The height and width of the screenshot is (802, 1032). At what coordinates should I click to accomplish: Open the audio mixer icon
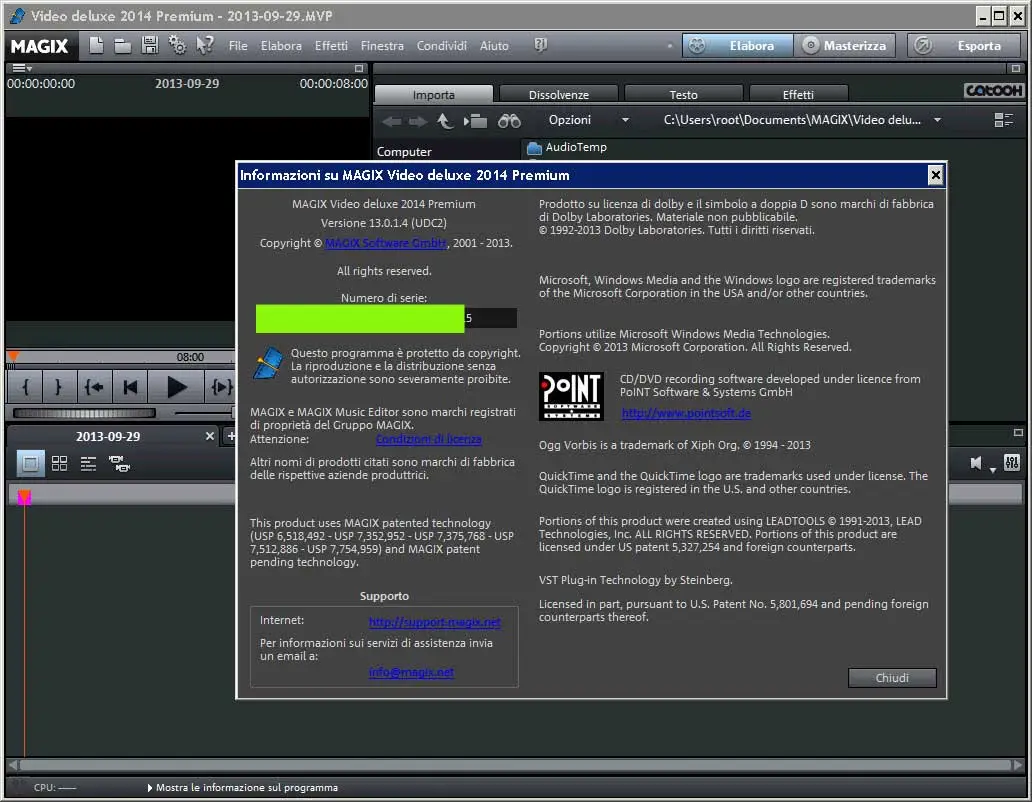pos(1012,463)
